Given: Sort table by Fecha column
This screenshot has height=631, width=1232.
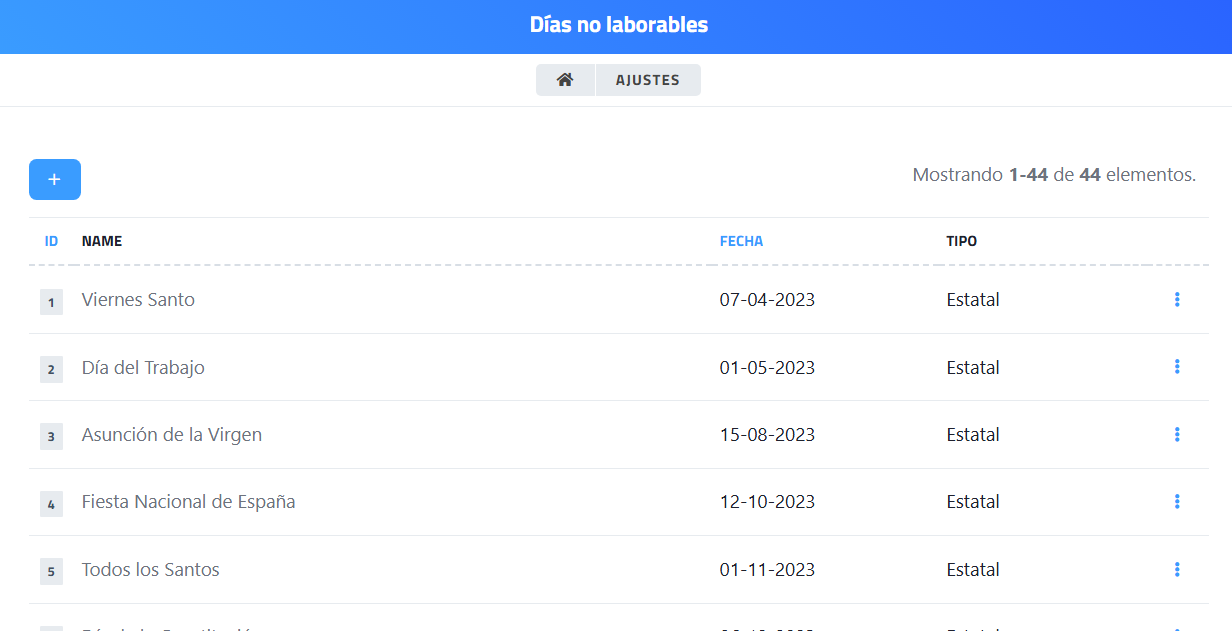Looking at the screenshot, I should click(741, 241).
